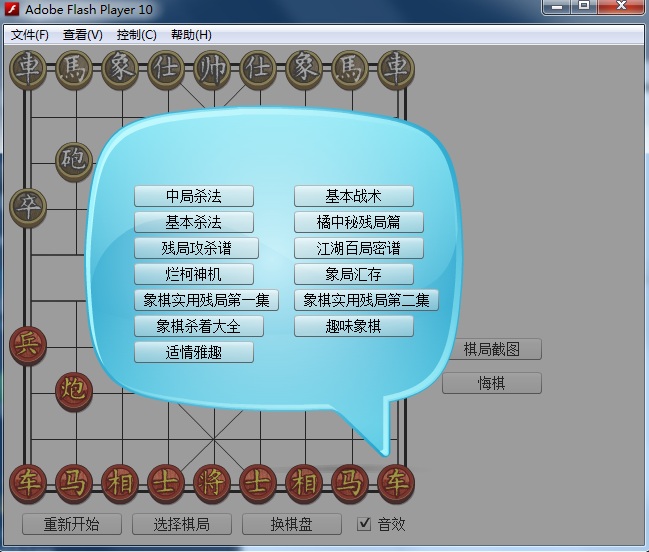This screenshot has height=552, width=649.
Task: Click the 棋局截图 screenshot button
Action: [496, 349]
